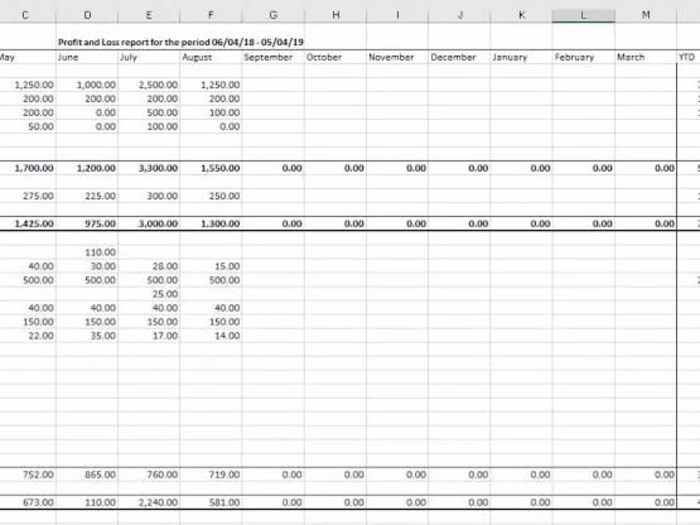
Task: Select column header K
Action: (x=521, y=15)
